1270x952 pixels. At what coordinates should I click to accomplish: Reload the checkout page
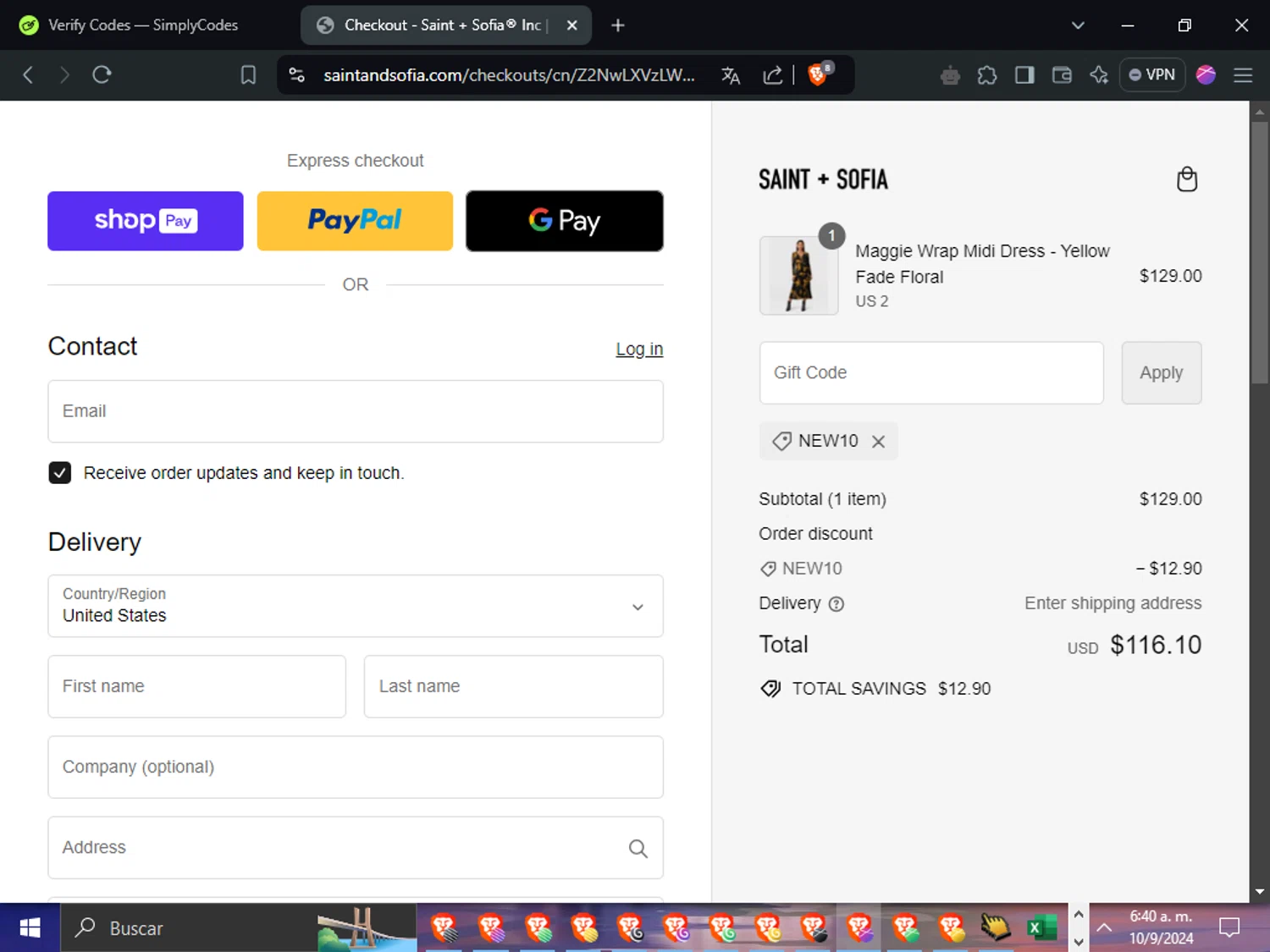[102, 75]
